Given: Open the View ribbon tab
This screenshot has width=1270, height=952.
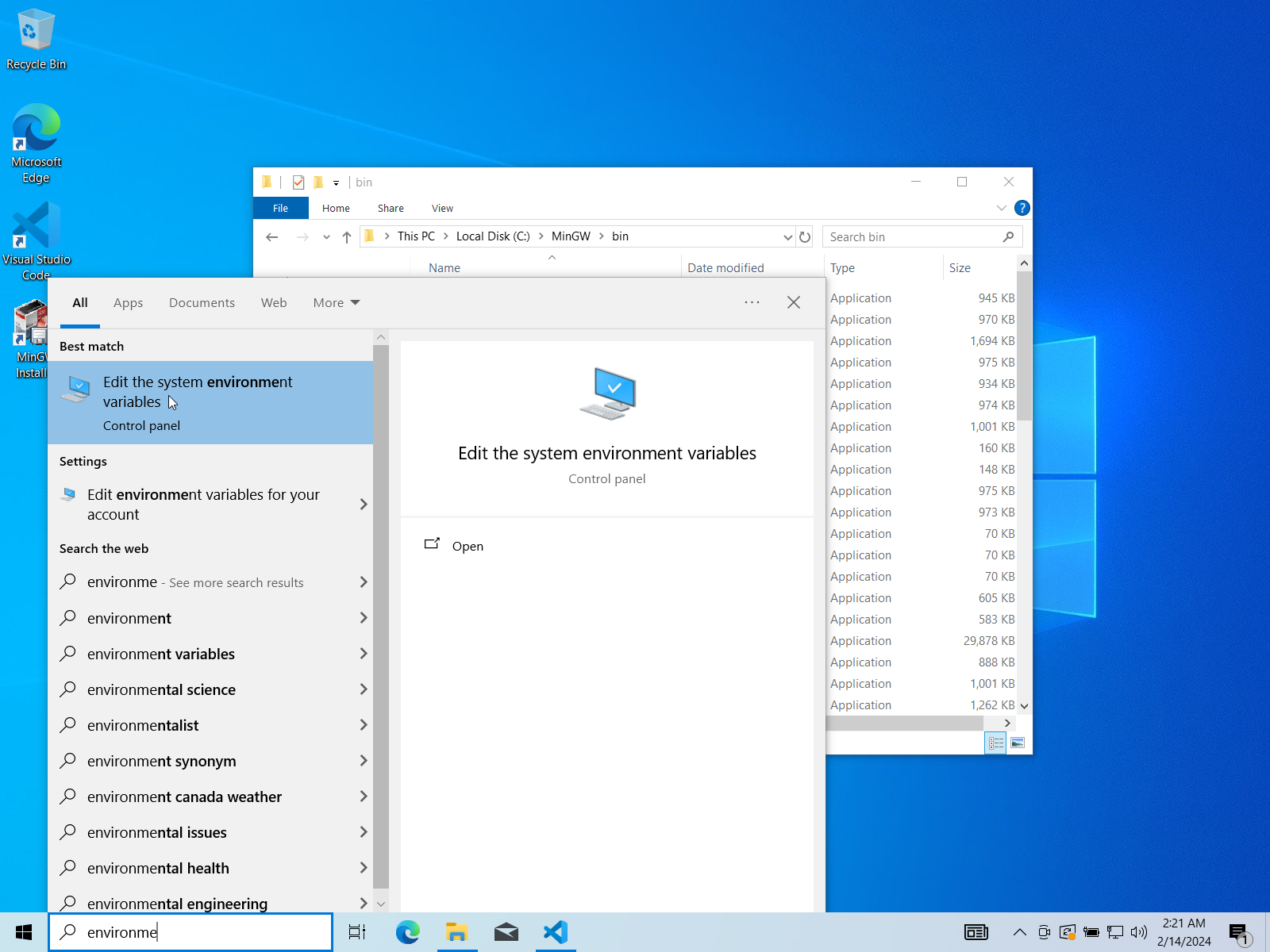Looking at the screenshot, I should (442, 209).
